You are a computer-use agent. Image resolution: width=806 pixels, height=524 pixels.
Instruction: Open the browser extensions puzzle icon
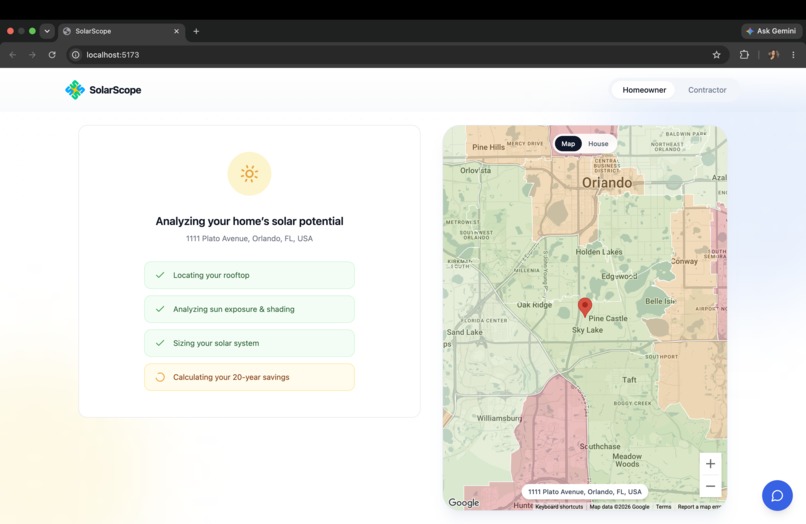point(744,55)
